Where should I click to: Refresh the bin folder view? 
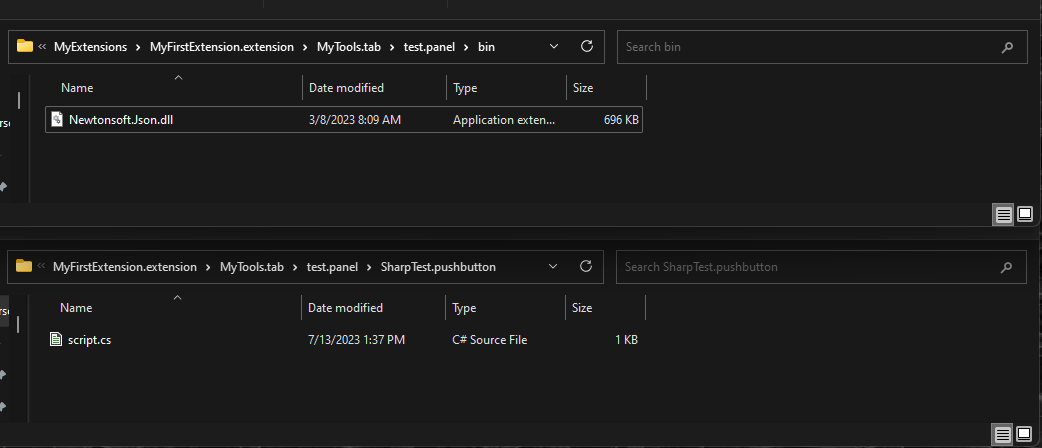click(587, 46)
